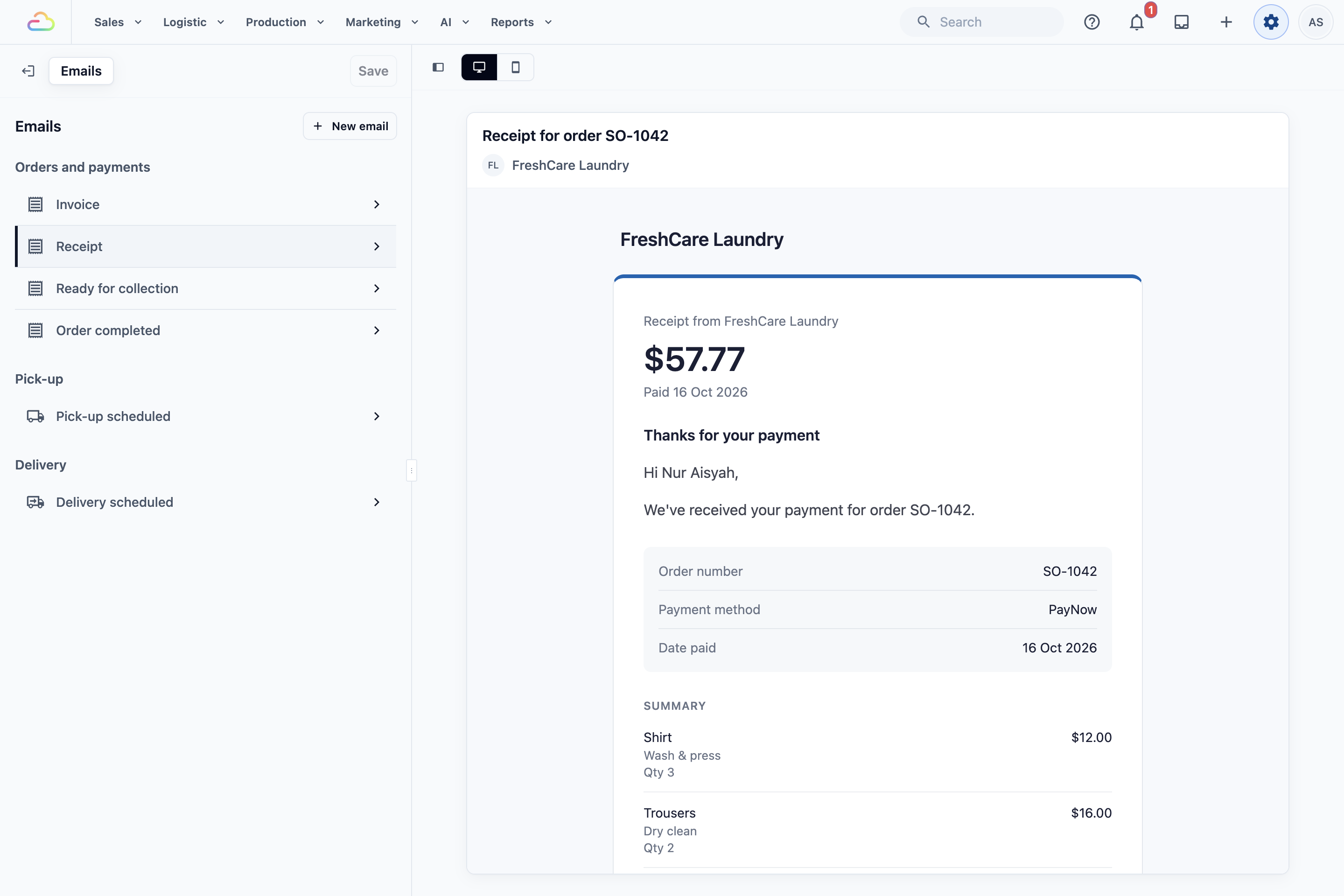1344x896 pixels.
Task: Click the "$57.77" amount text
Action: [x=694, y=359]
